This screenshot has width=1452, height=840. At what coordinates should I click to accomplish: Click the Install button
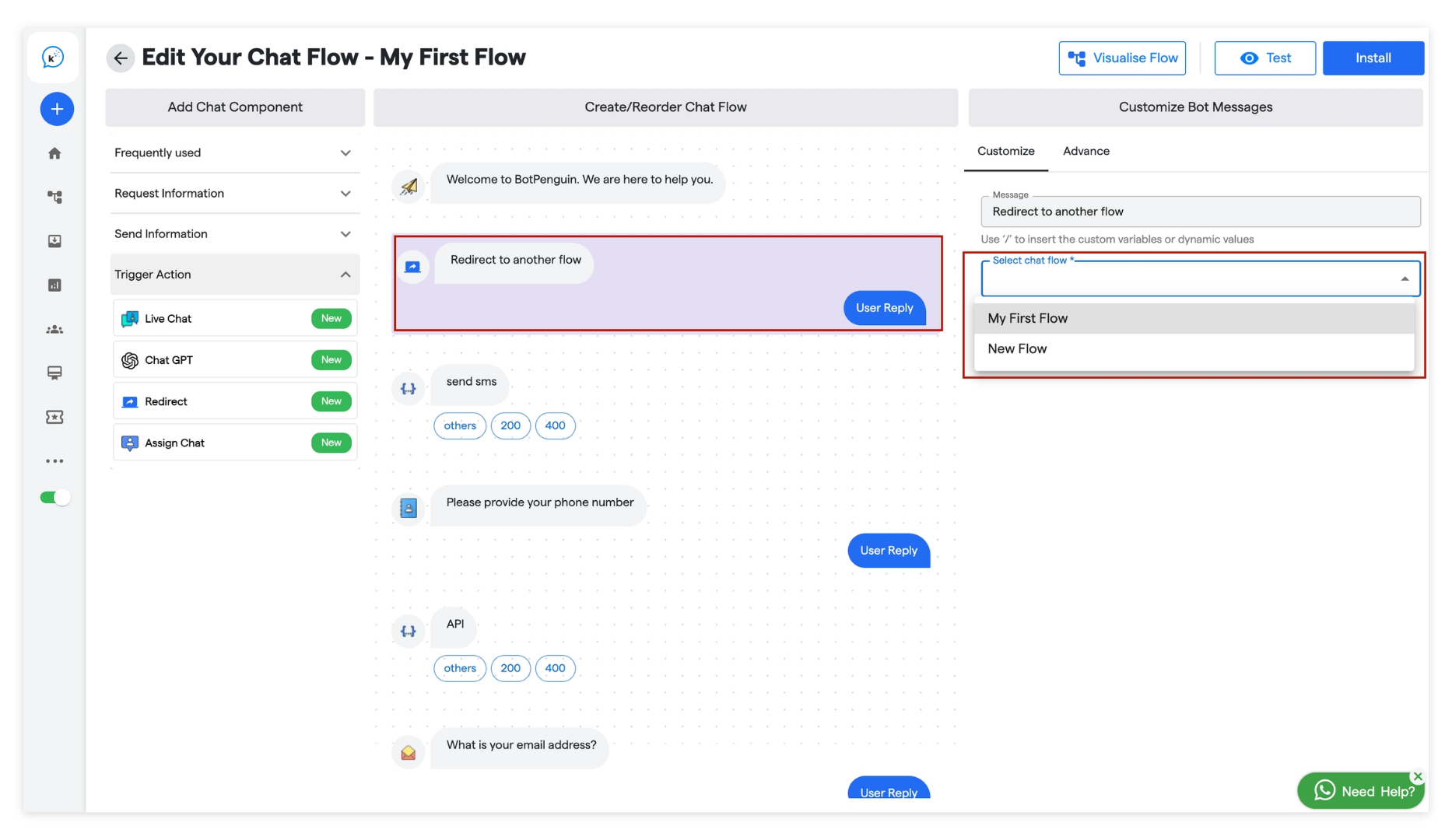pyautogui.click(x=1373, y=58)
